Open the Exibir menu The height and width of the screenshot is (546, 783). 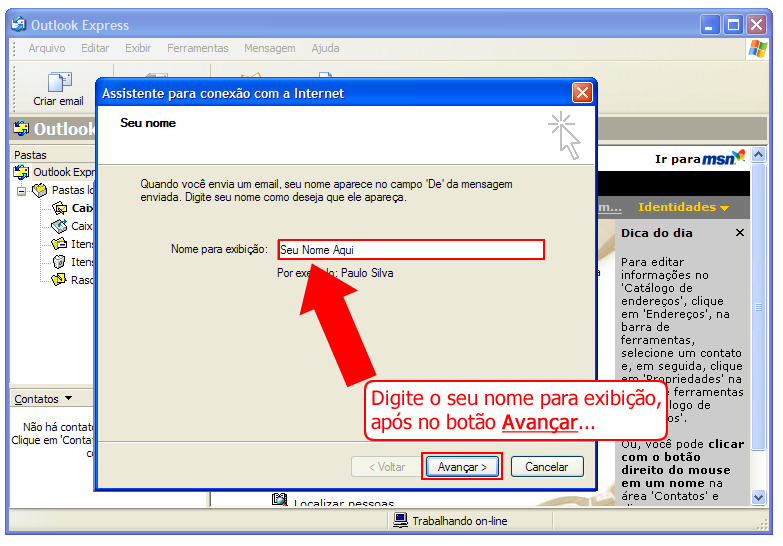point(138,48)
